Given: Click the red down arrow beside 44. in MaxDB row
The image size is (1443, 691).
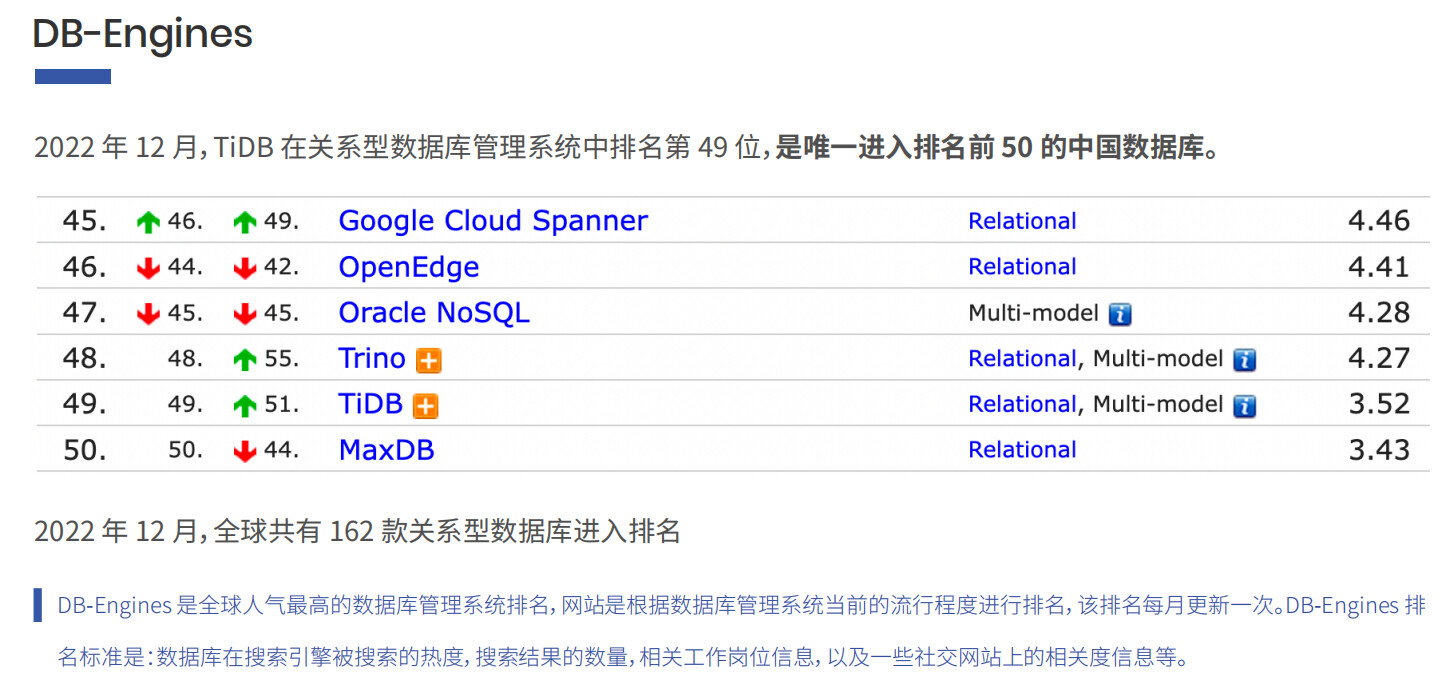Looking at the screenshot, I should pyautogui.click(x=245, y=452).
